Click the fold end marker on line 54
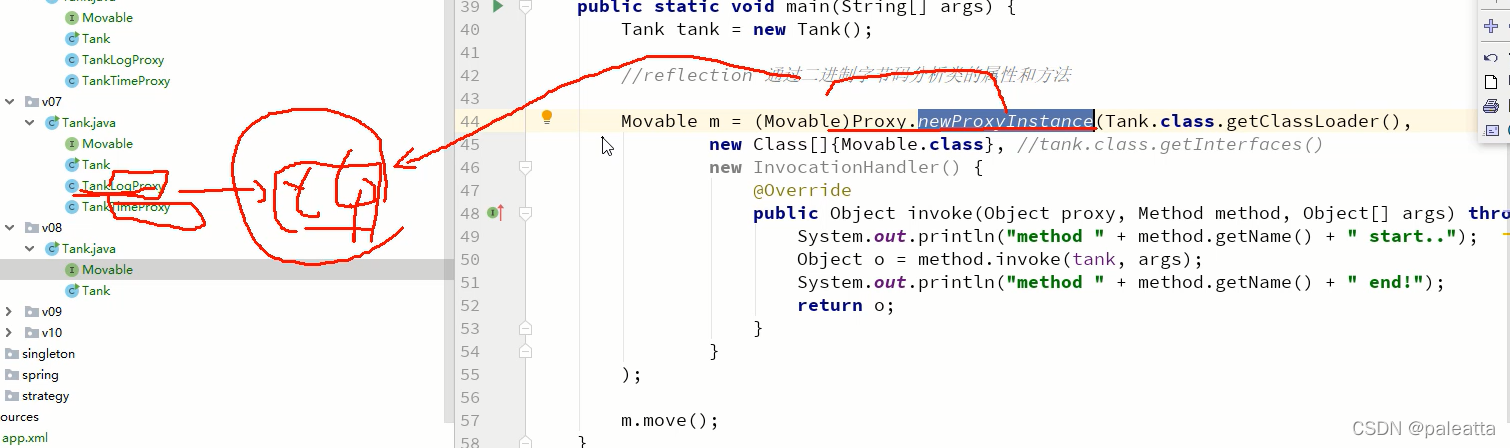Image resolution: width=1510 pixels, height=448 pixels. point(525,351)
